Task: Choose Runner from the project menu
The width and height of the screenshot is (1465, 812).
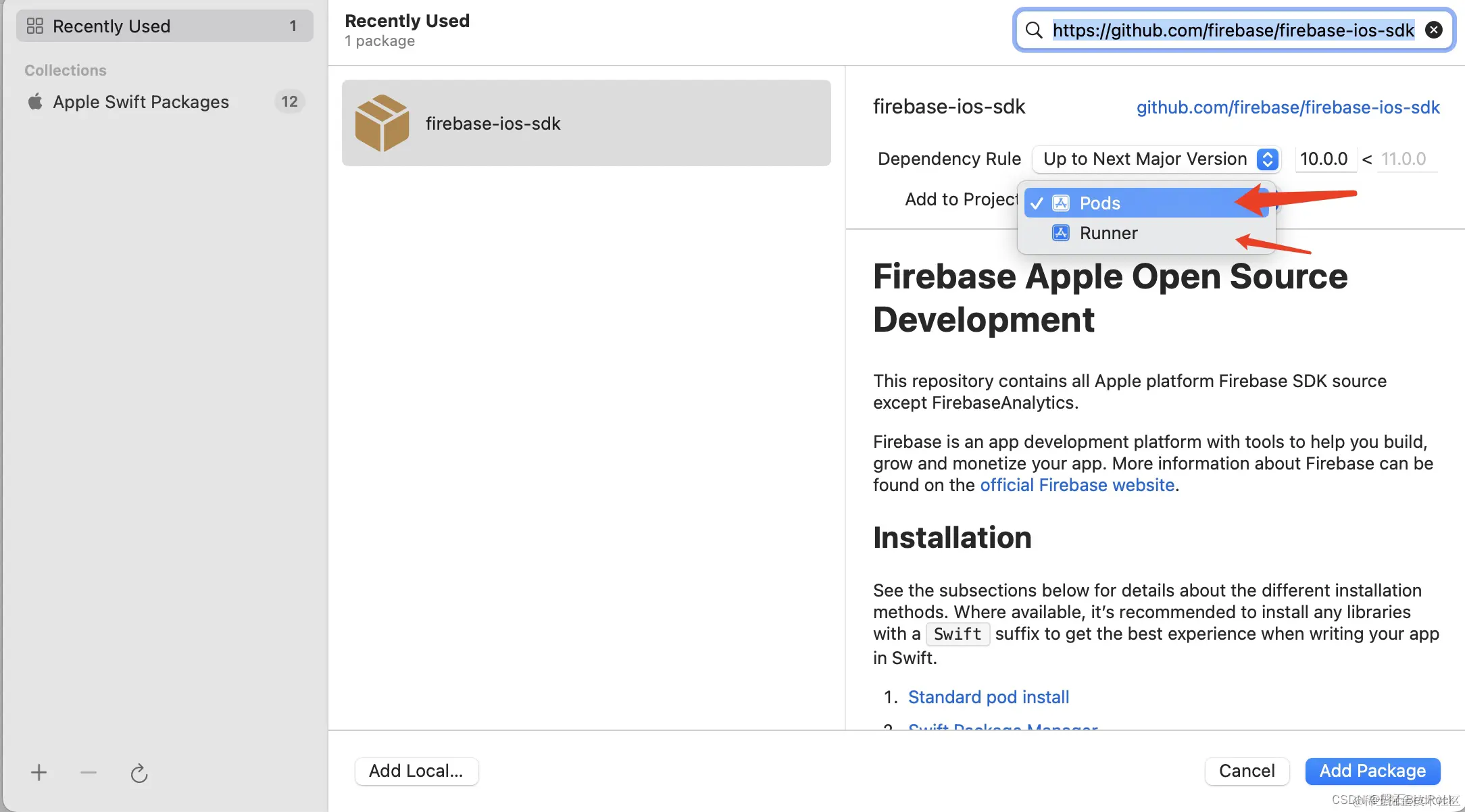Action: (x=1108, y=233)
